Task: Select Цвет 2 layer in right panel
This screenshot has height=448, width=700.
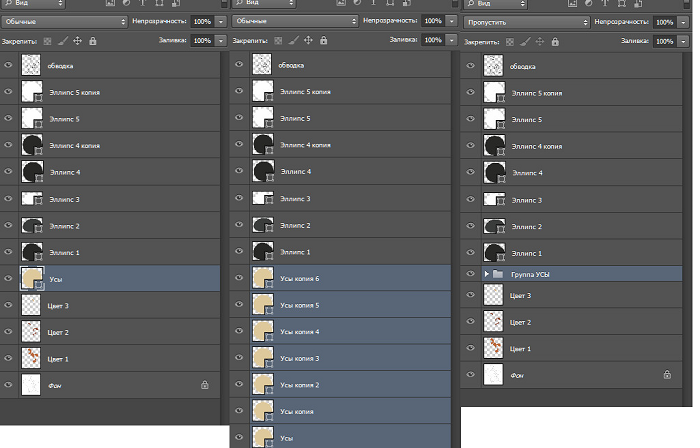Action: point(570,322)
